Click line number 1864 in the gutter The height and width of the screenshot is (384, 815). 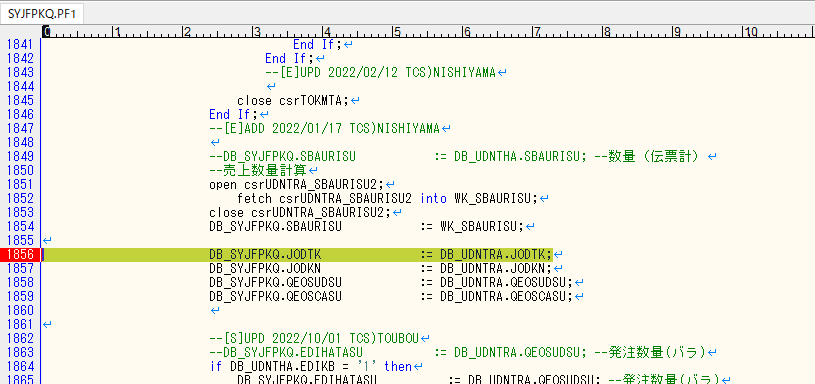pos(20,366)
